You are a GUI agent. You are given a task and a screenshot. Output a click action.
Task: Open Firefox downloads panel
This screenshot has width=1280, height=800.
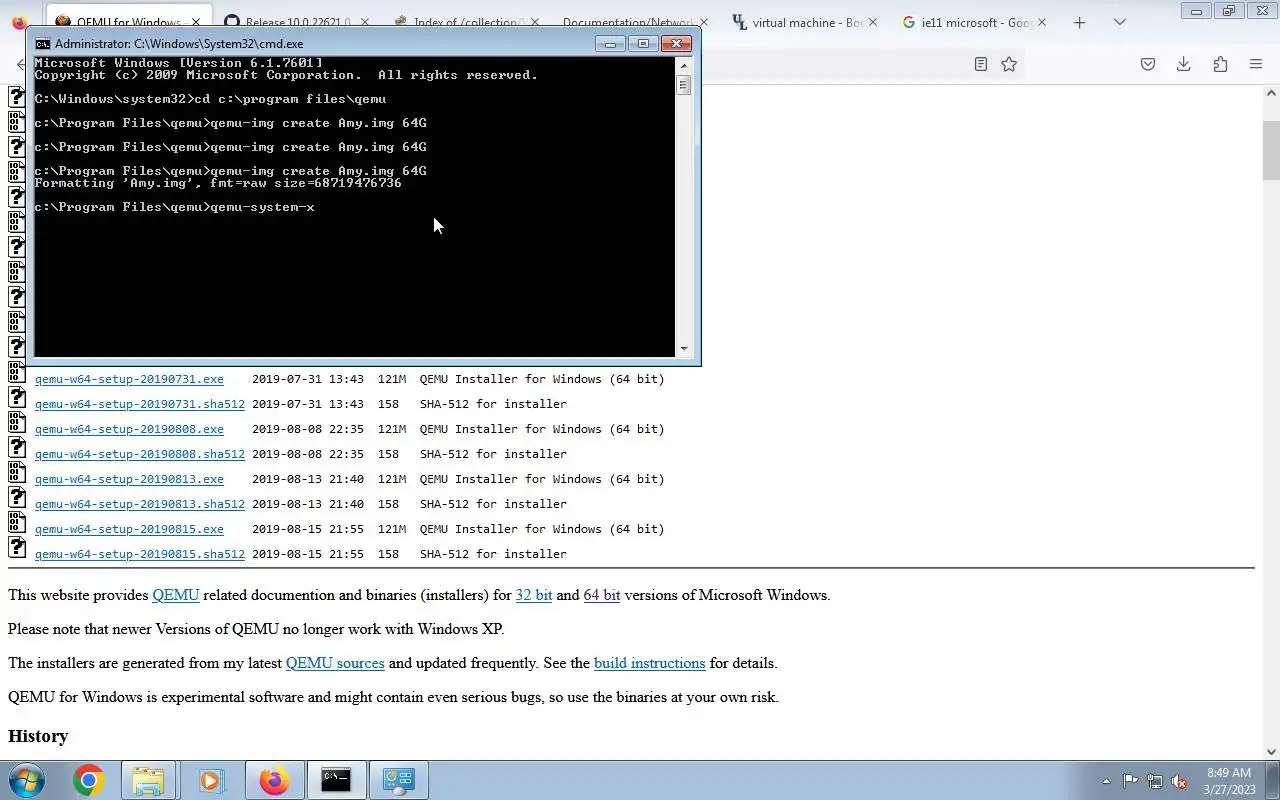(x=1183, y=64)
